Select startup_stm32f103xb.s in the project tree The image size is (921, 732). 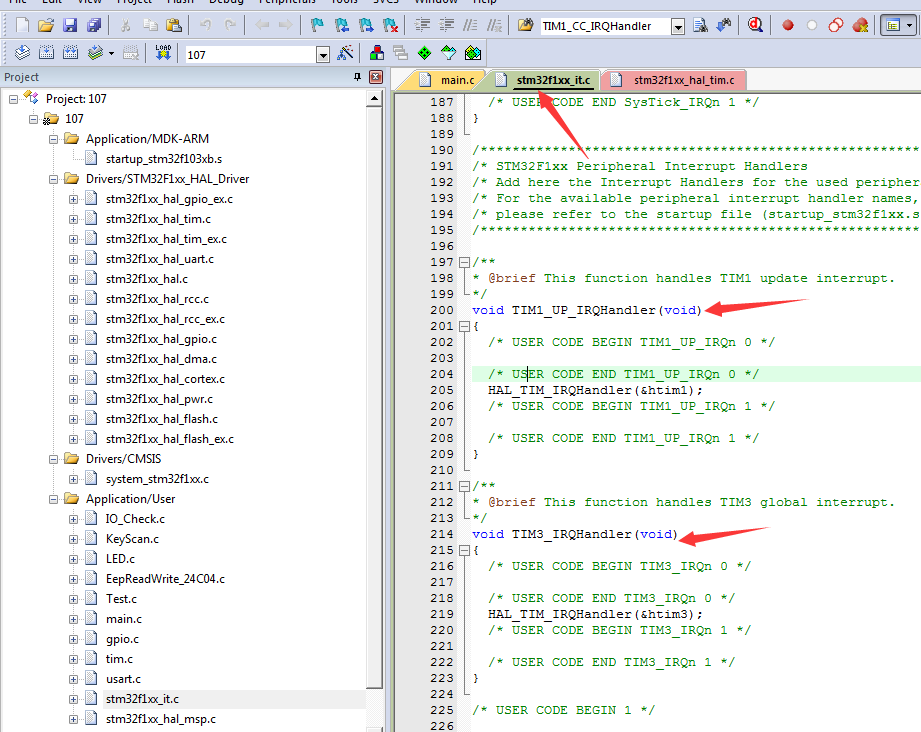(164, 159)
